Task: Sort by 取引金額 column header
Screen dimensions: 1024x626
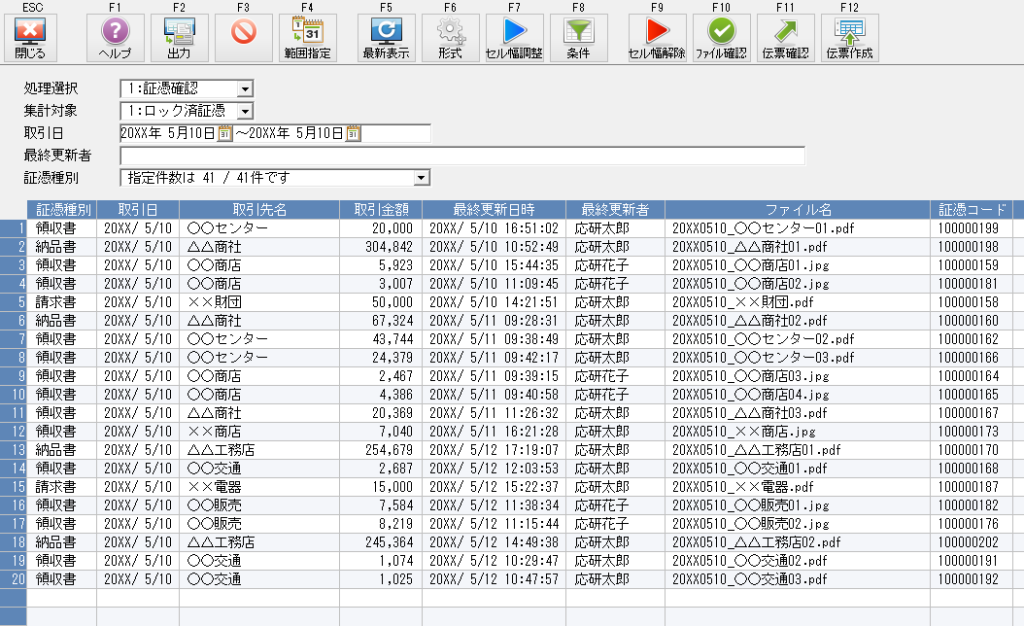Action: pyautogui.click(x=380, y=209)
